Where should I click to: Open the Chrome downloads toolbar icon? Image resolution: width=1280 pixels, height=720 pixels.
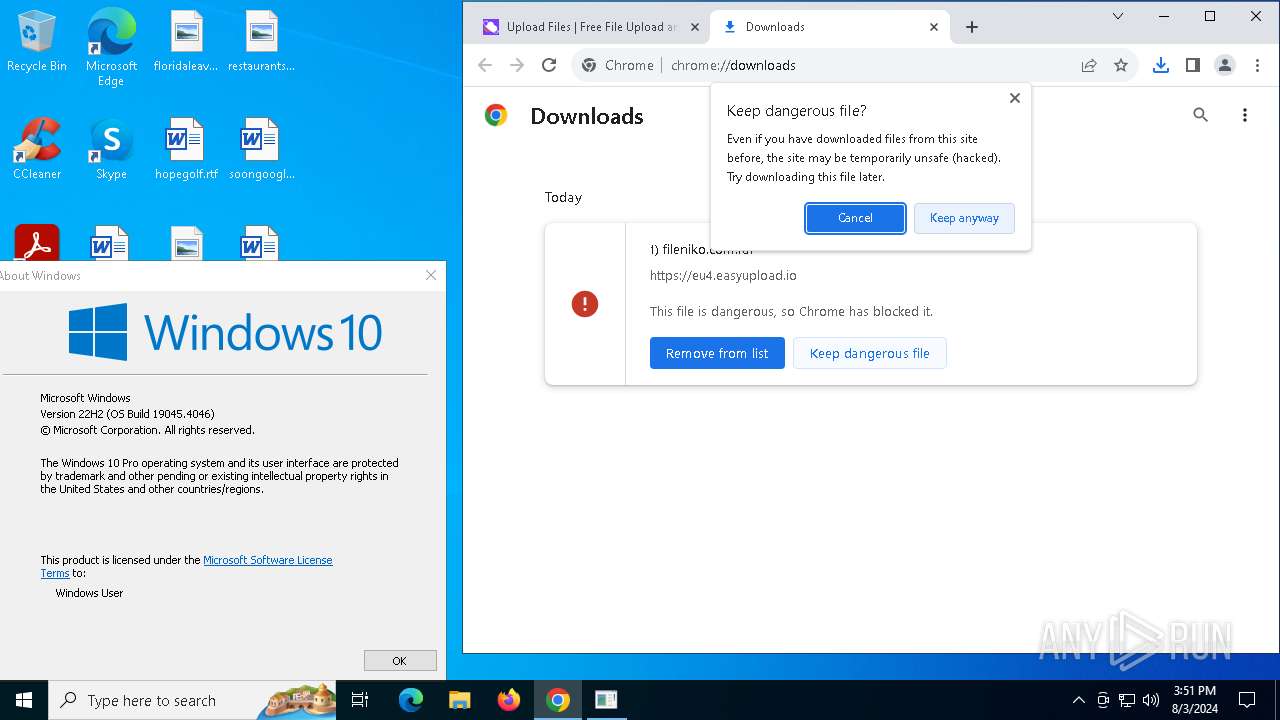(1160, 65)
